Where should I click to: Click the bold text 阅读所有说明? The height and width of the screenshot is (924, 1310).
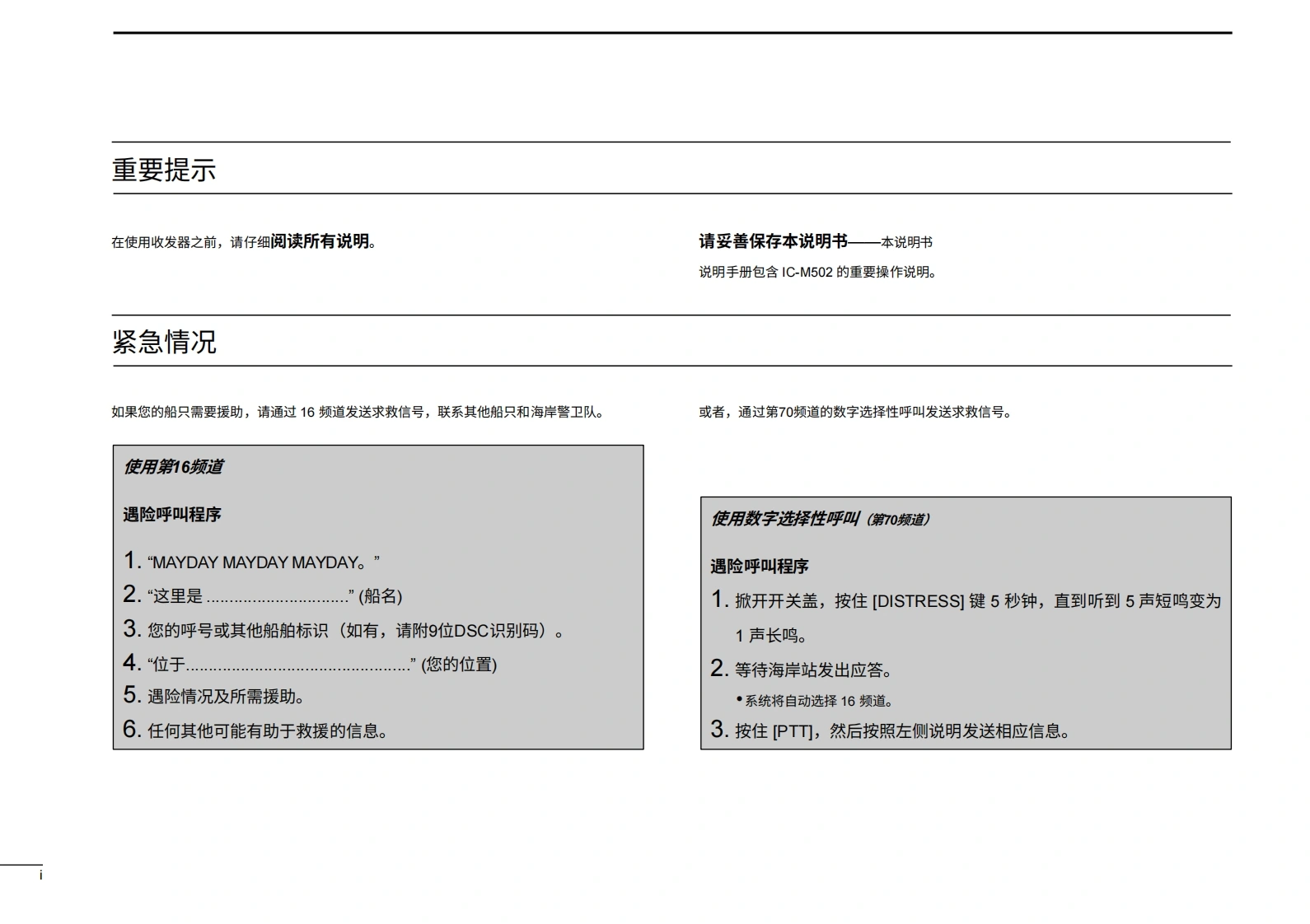[x=320, y=241]
